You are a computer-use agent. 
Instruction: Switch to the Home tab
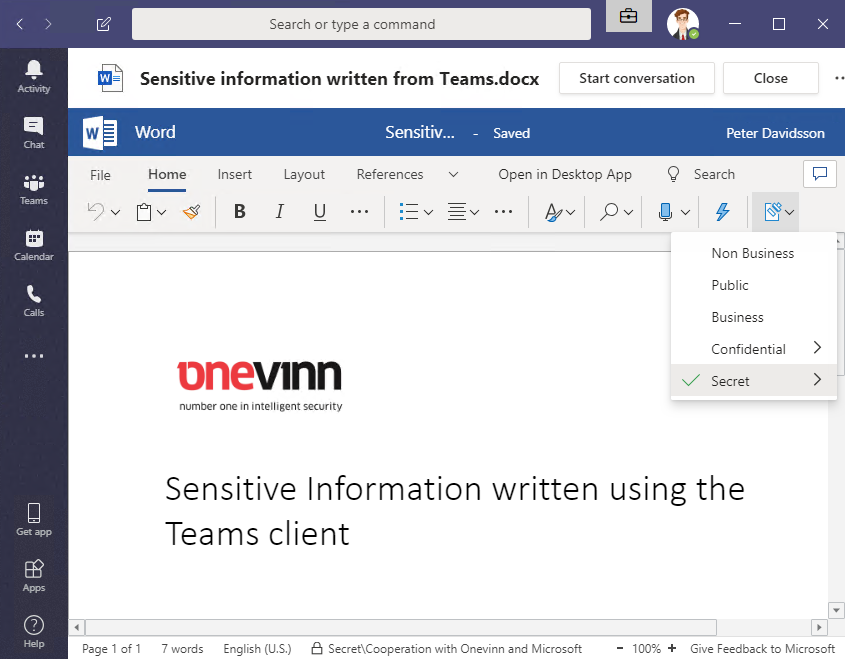point(167,175)
